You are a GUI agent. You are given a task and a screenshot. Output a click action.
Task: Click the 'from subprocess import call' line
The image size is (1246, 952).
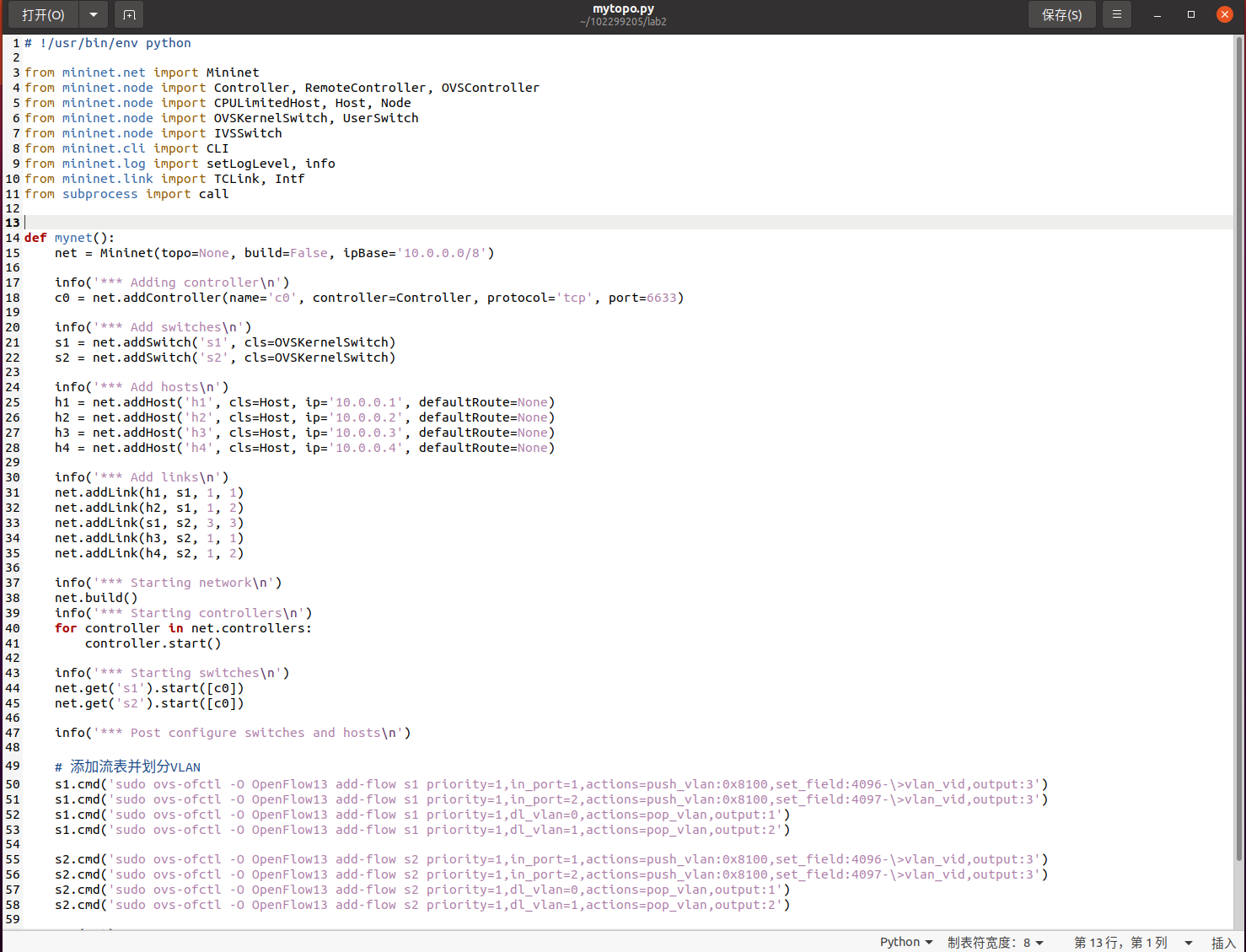click(x=126, y=194)
